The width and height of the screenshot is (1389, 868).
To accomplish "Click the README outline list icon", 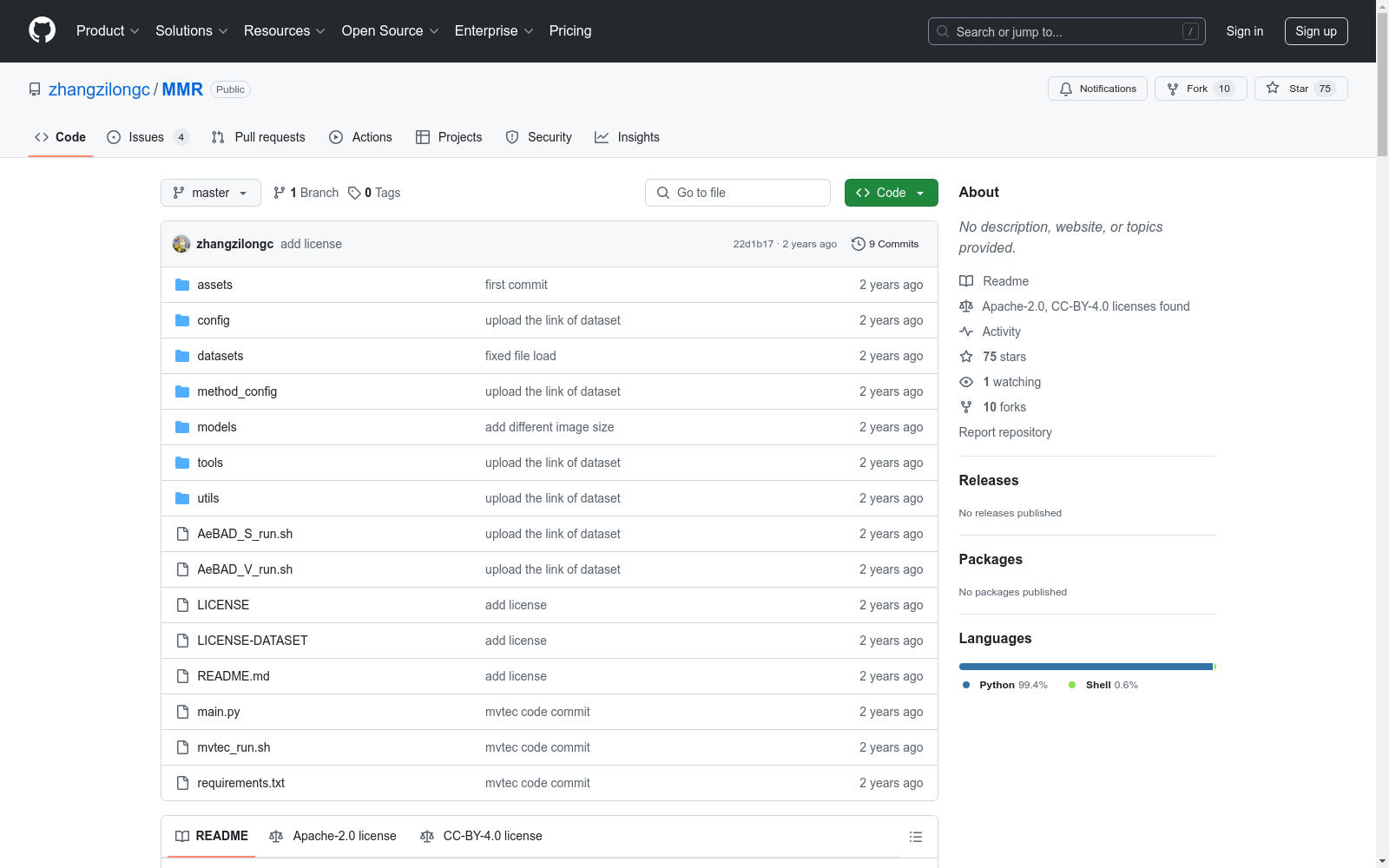I will tap(916, 837).
